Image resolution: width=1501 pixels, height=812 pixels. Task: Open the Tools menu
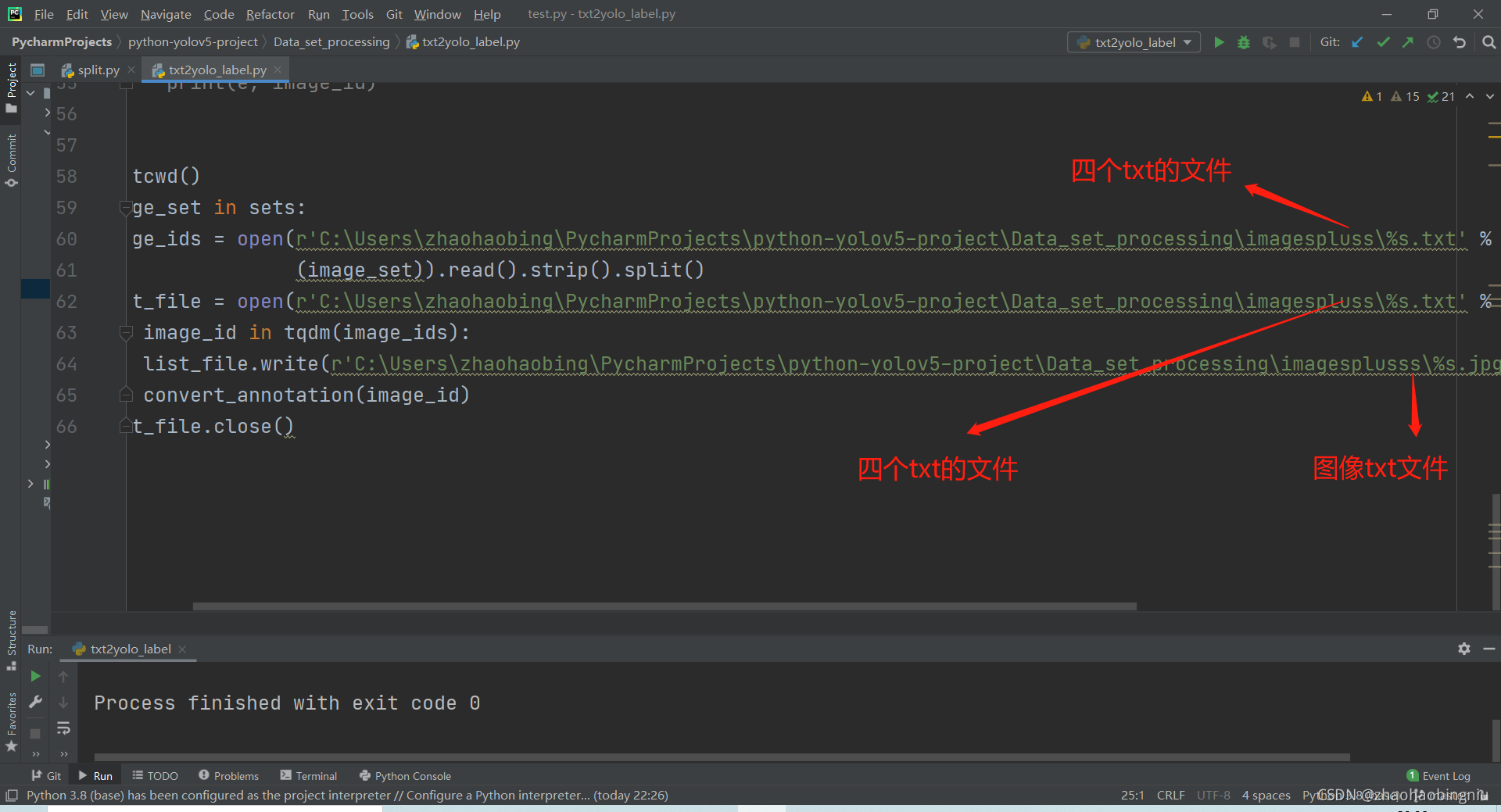[x=357, y=14]
